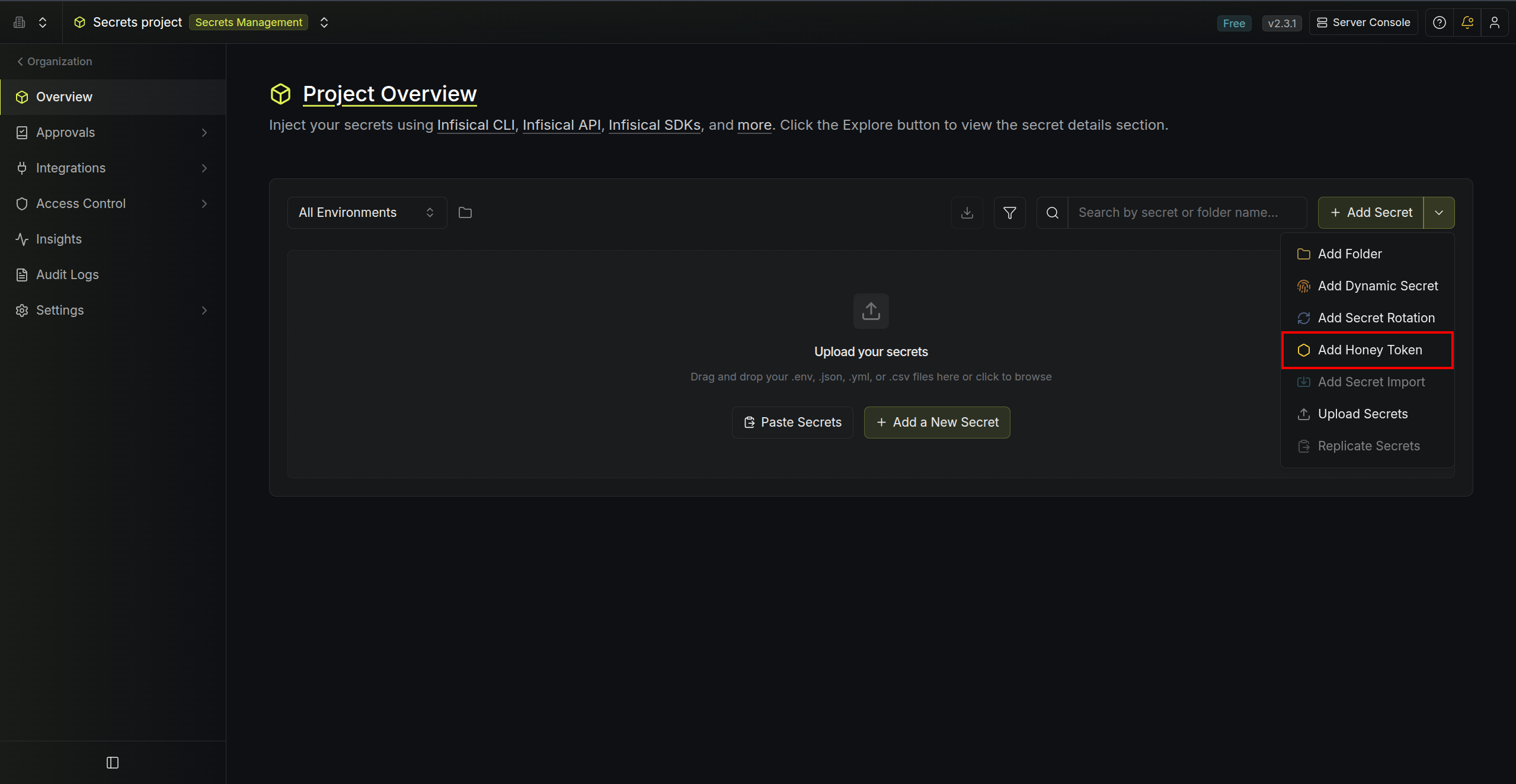Click the Secrets Management badge
1516x784 pixels.
pos(249,23)
